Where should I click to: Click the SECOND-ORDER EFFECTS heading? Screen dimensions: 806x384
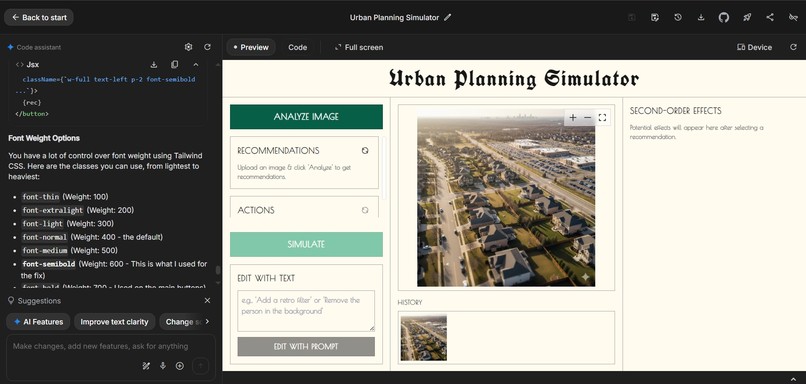(675, 111)
